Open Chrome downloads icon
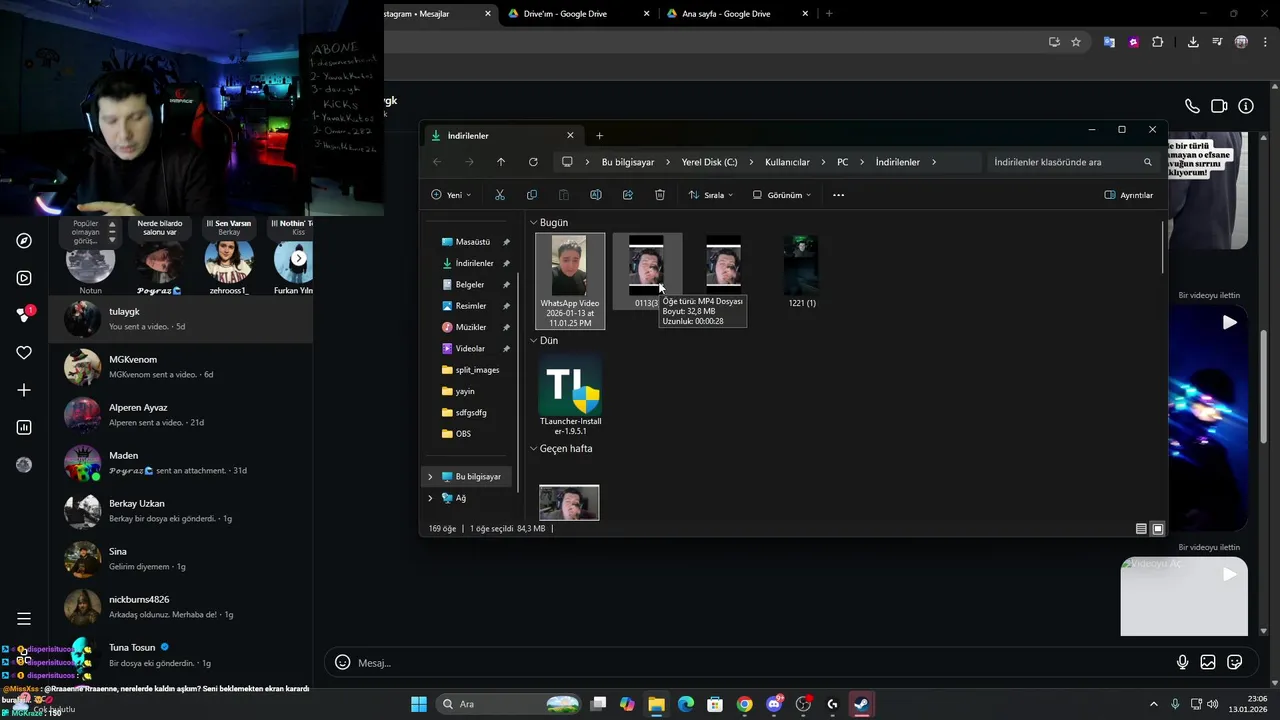The width and height of the screenshot is (1280, 720). click(1193, 42)
